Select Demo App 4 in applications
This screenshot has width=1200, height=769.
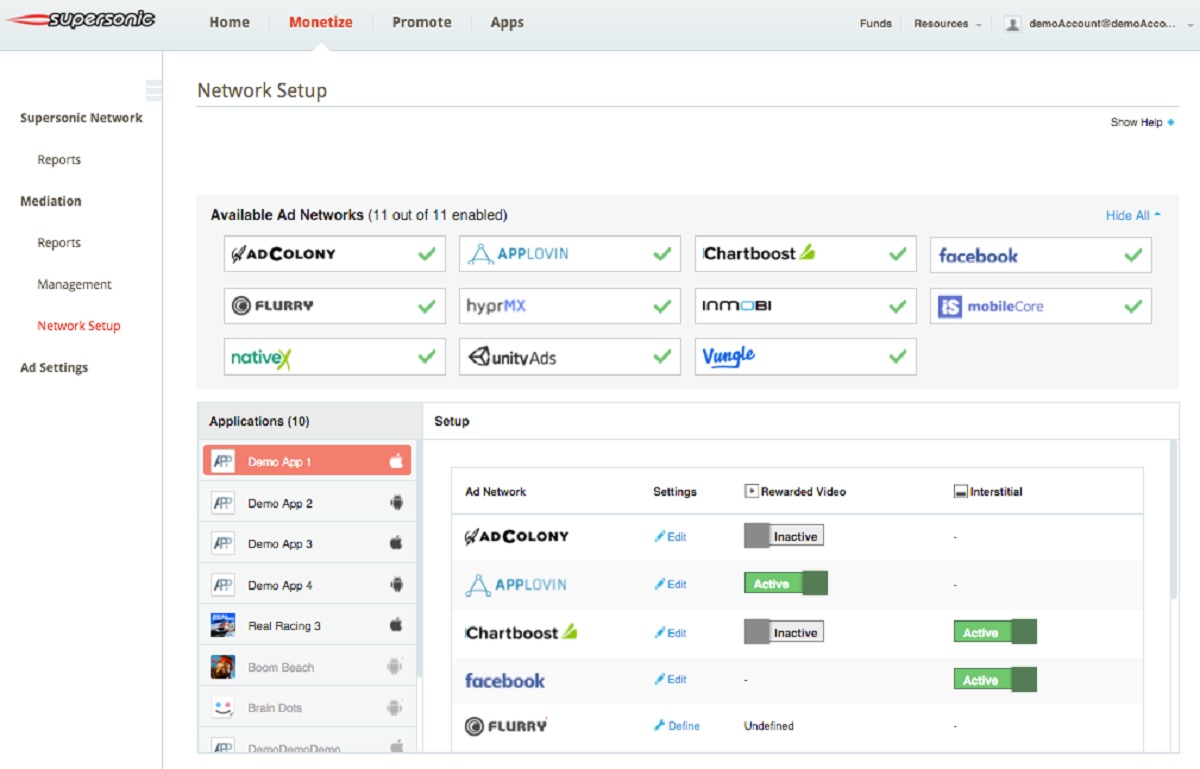(307, 584)
